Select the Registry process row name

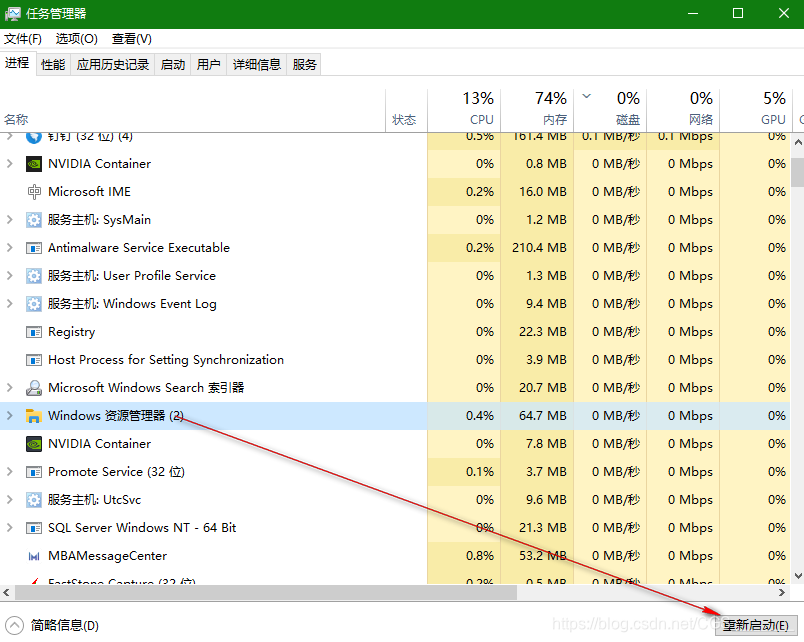point(72,332)
